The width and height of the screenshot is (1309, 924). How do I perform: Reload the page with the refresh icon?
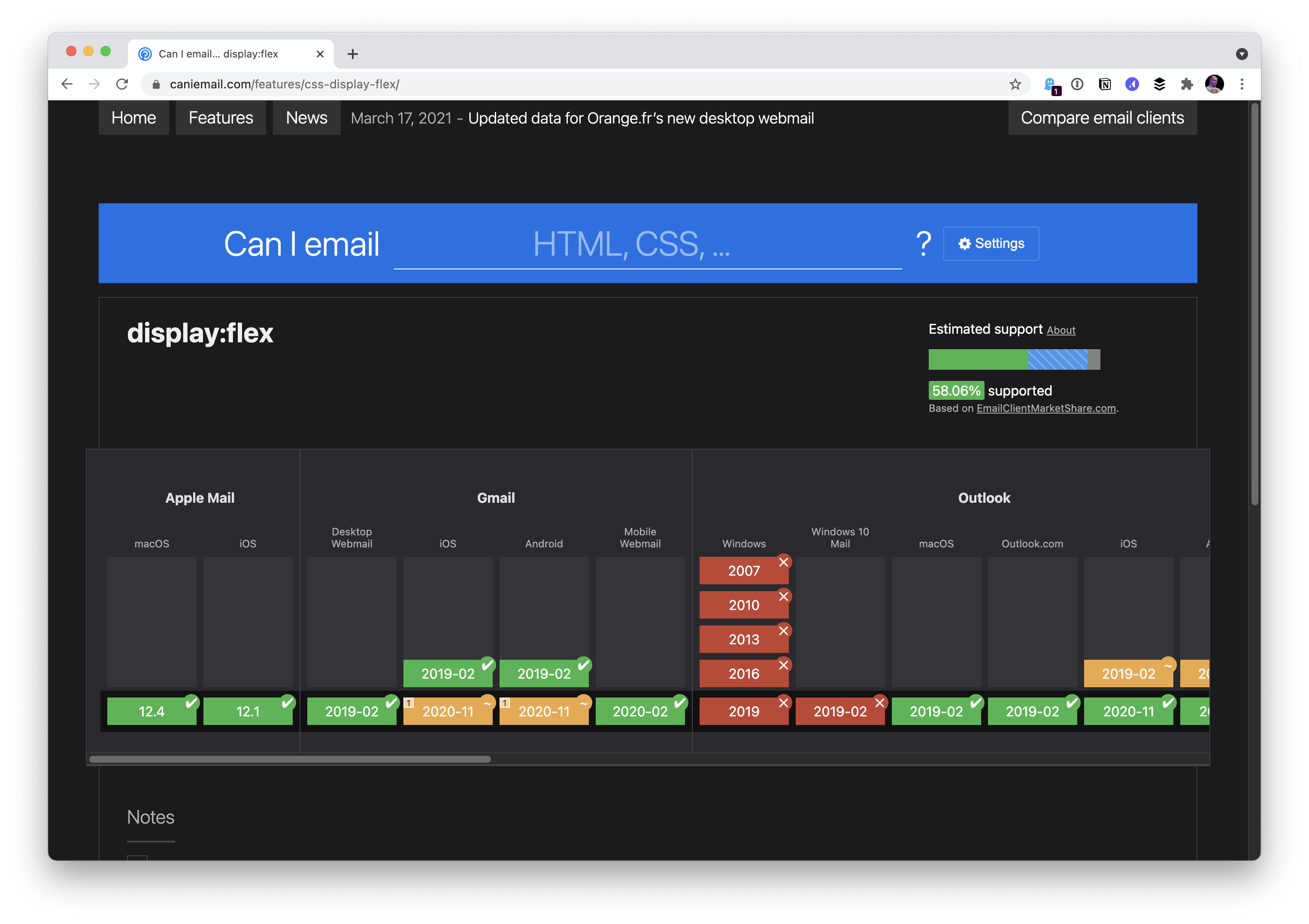pos(122,85)
